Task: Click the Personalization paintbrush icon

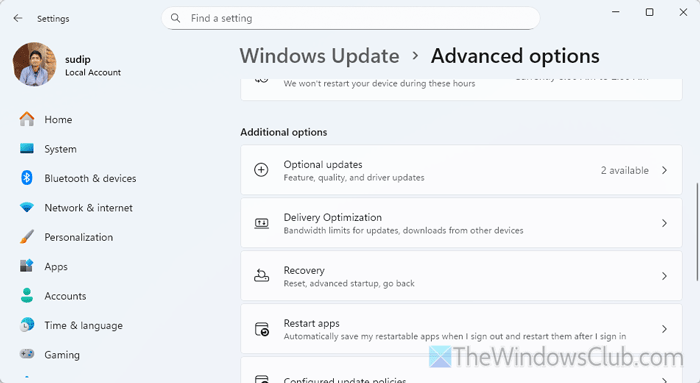Action: tap(27, 237)
